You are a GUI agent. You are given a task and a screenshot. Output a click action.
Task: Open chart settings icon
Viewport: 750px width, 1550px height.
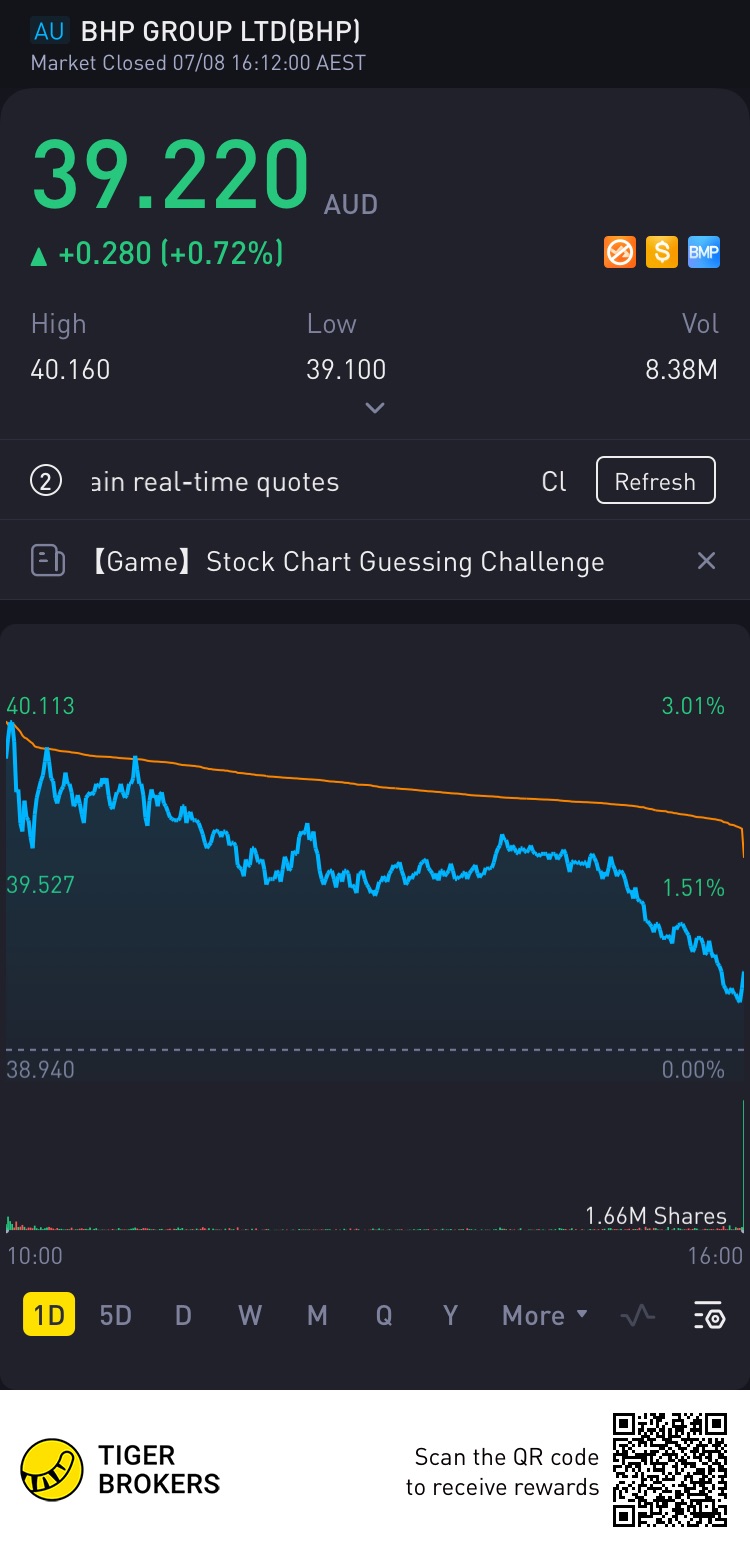coord(709,1315)
